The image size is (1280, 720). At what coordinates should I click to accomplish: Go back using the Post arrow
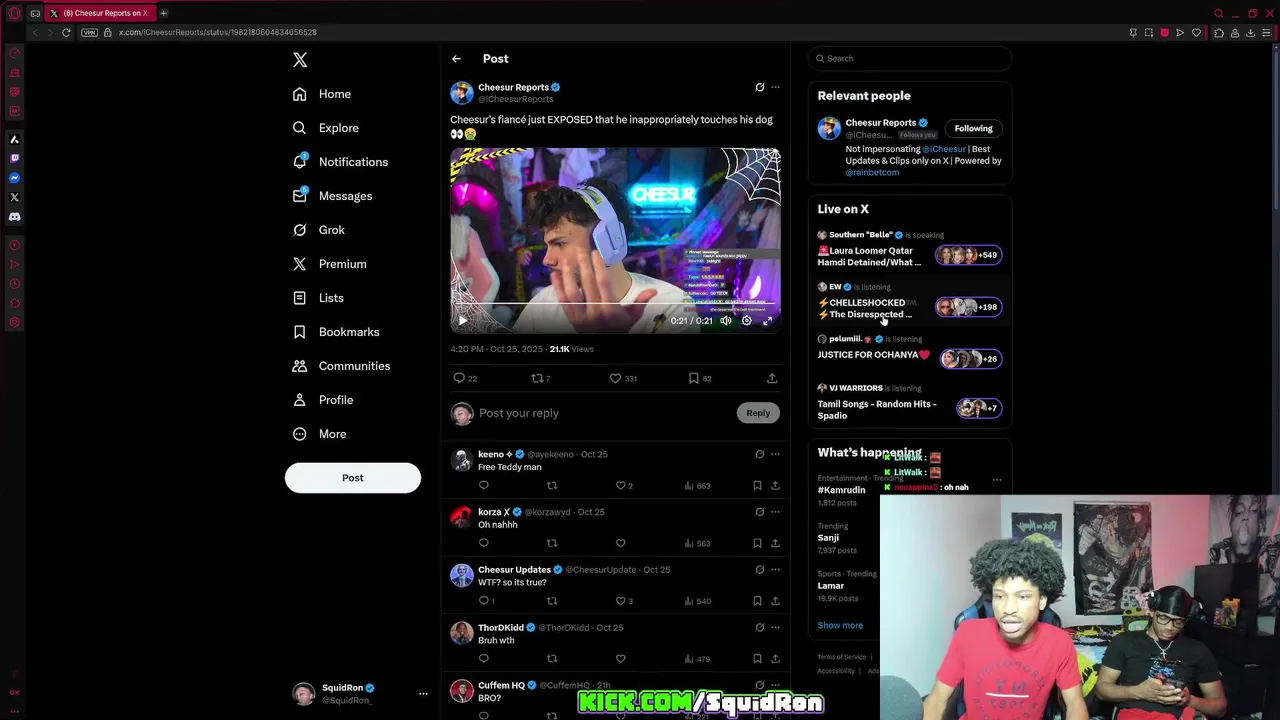tap(456, 59)
